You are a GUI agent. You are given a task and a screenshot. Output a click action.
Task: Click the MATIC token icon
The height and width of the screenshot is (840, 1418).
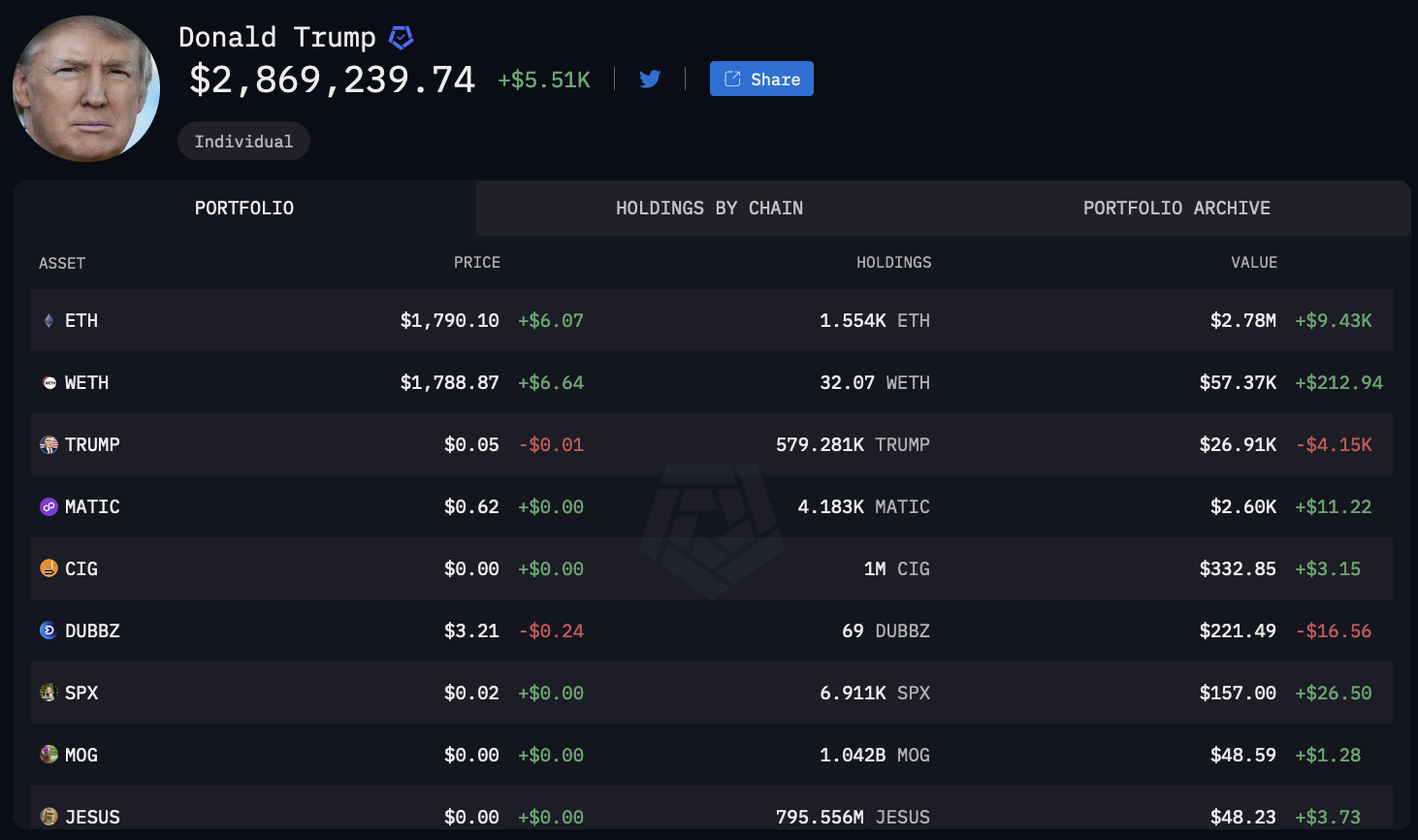(48, 506)
